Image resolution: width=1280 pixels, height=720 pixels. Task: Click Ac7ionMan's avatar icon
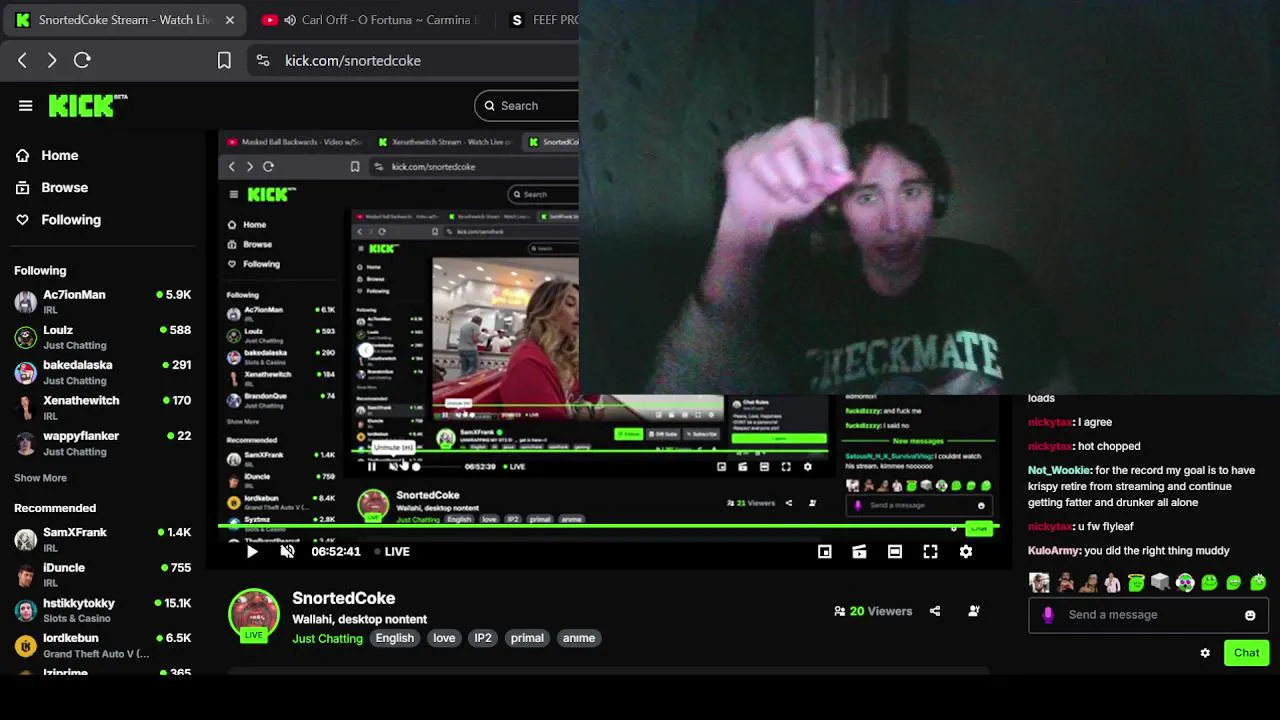tap(25, 302)
